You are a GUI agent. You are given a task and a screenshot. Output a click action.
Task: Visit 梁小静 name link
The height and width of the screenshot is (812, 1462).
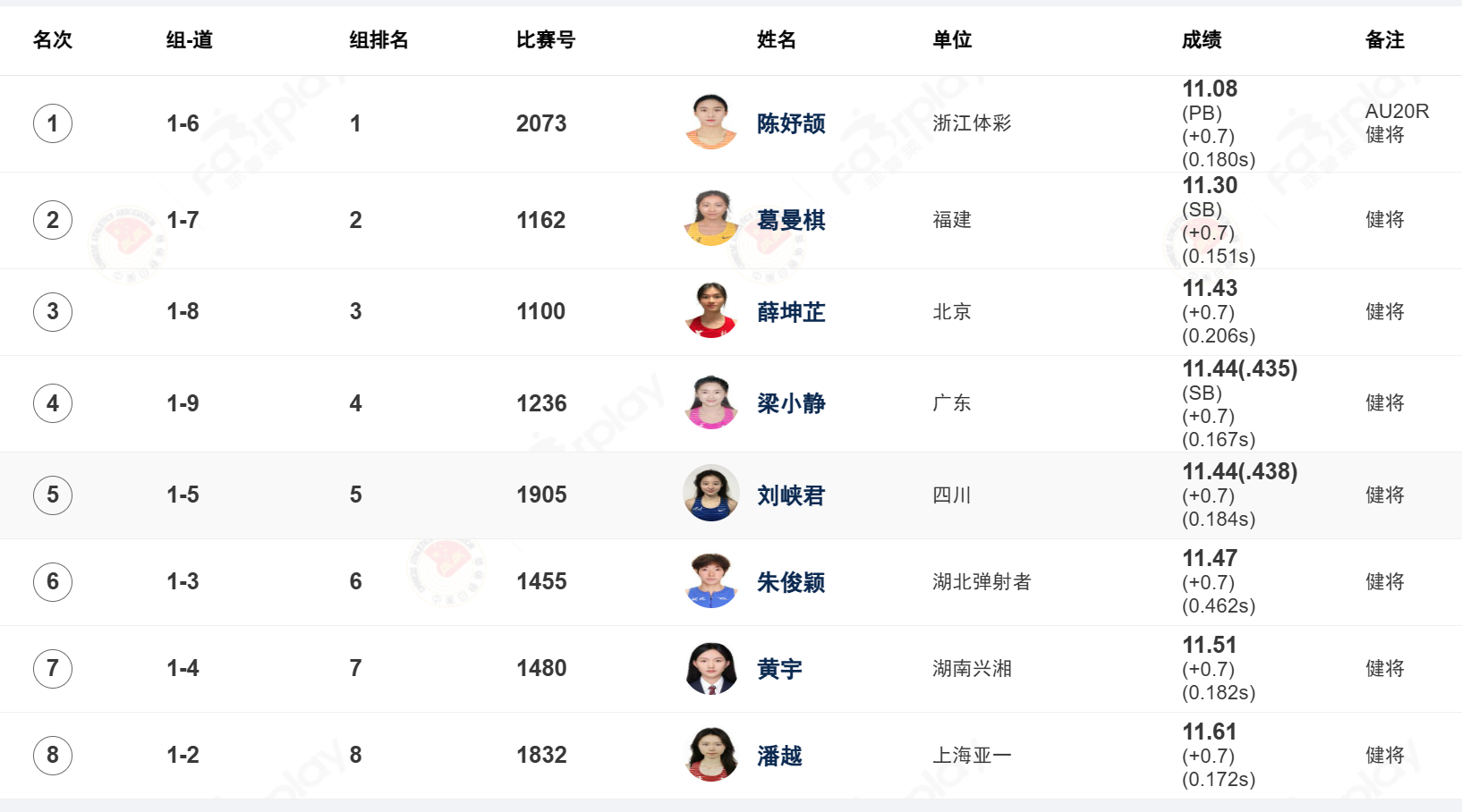pyautogui.click(x=791, y=403)
